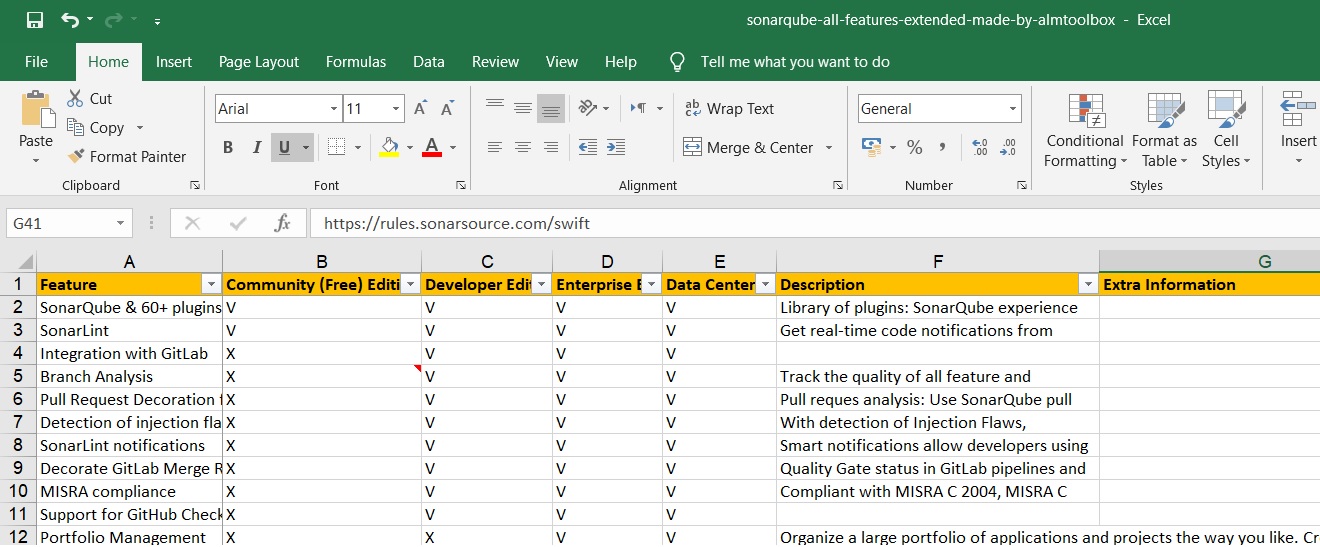Click the Save icon in the title bar
This screenshot has width=1320, height=547.
[x=35, y=20]
